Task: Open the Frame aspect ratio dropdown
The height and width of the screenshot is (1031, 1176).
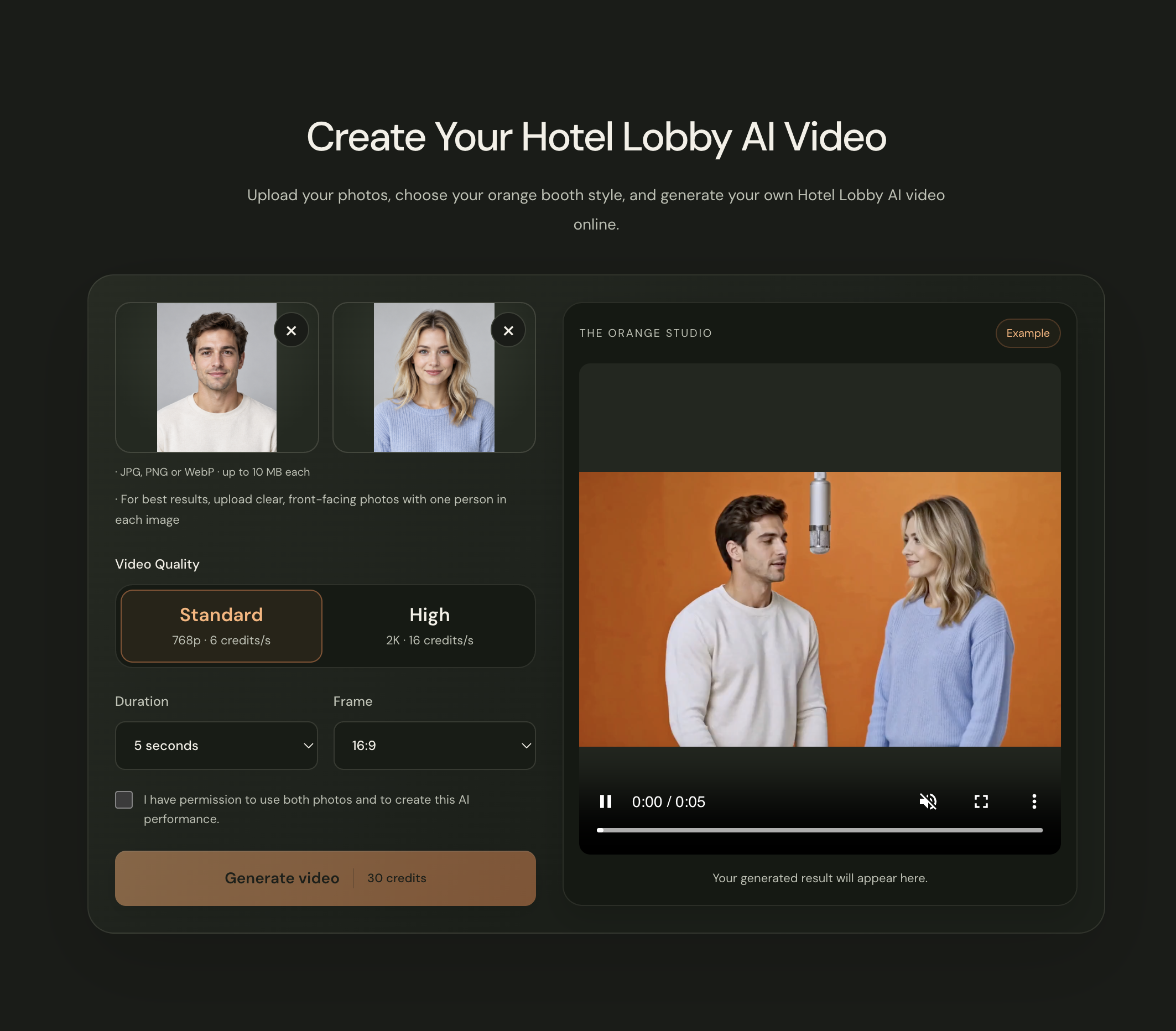Action: tap(434, 746)
